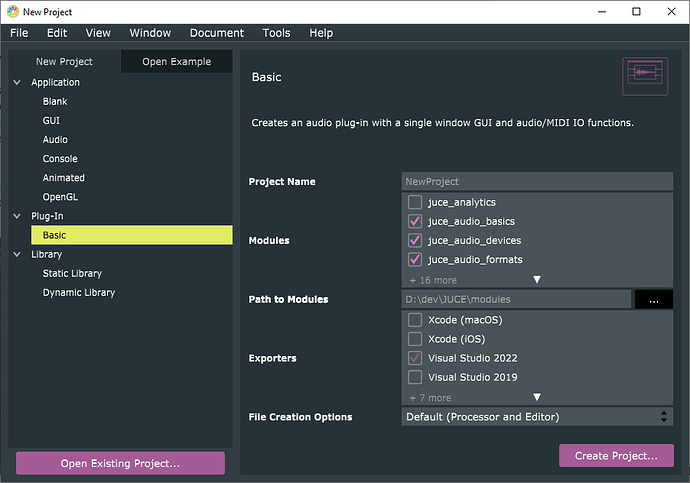Open the Tools menu
The width and height of the screenshot is (690, 483).
click(276, 33)
